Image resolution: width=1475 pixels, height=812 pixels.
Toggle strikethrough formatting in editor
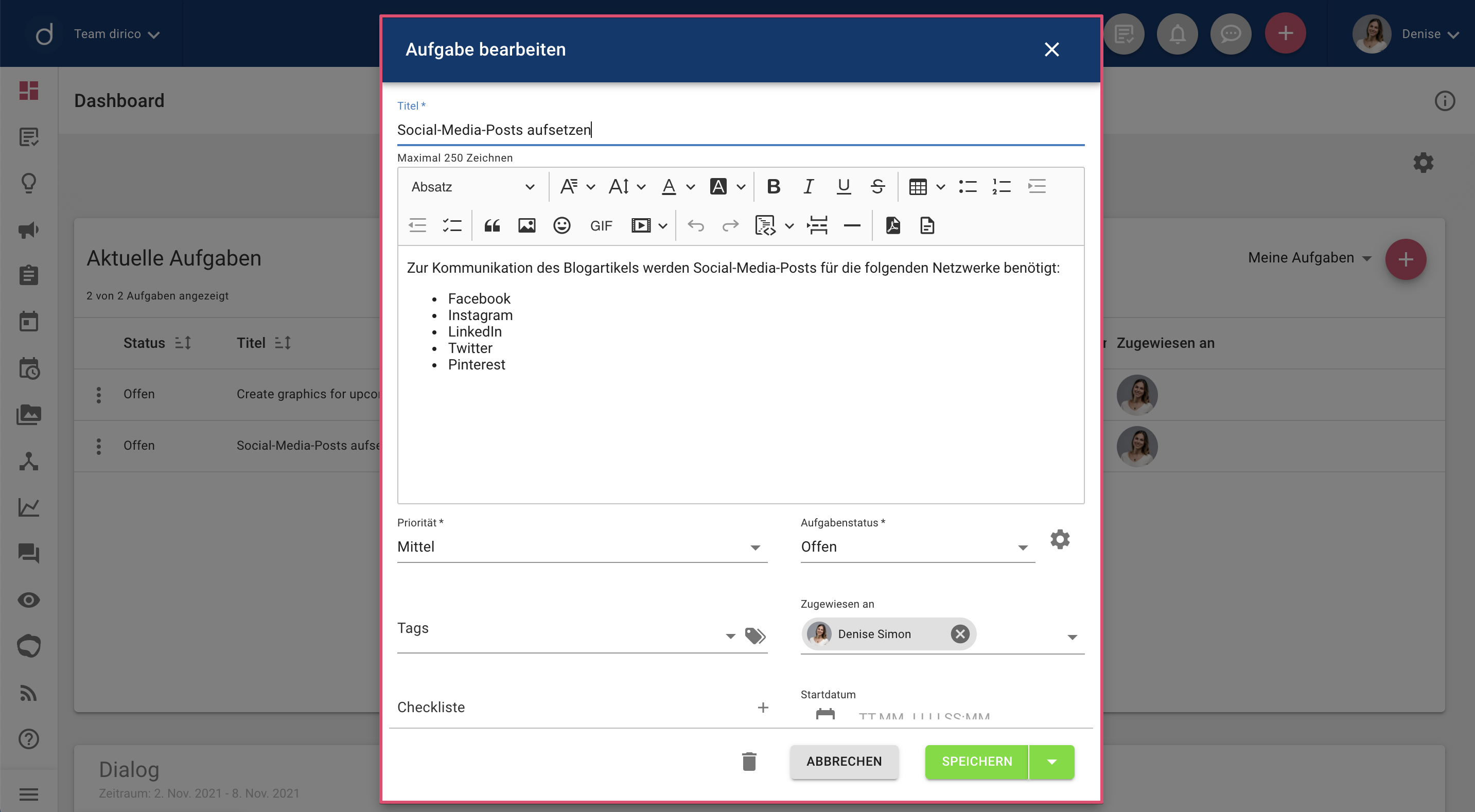click(877, 187)
